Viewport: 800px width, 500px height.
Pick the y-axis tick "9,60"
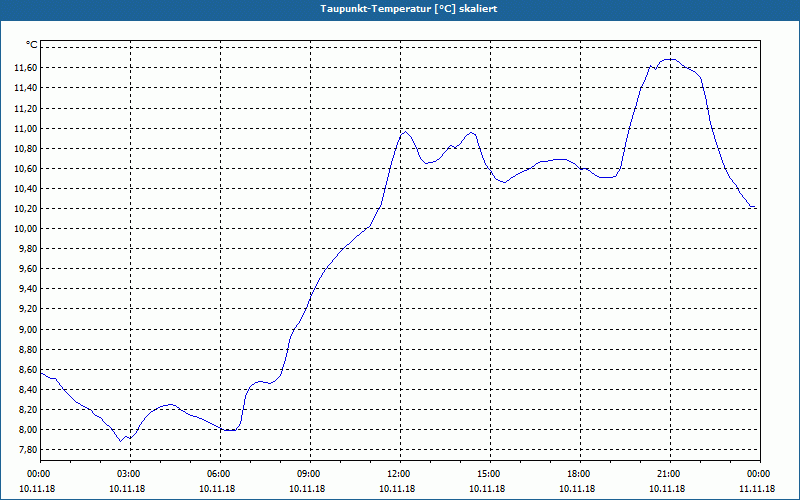[28, 269]
